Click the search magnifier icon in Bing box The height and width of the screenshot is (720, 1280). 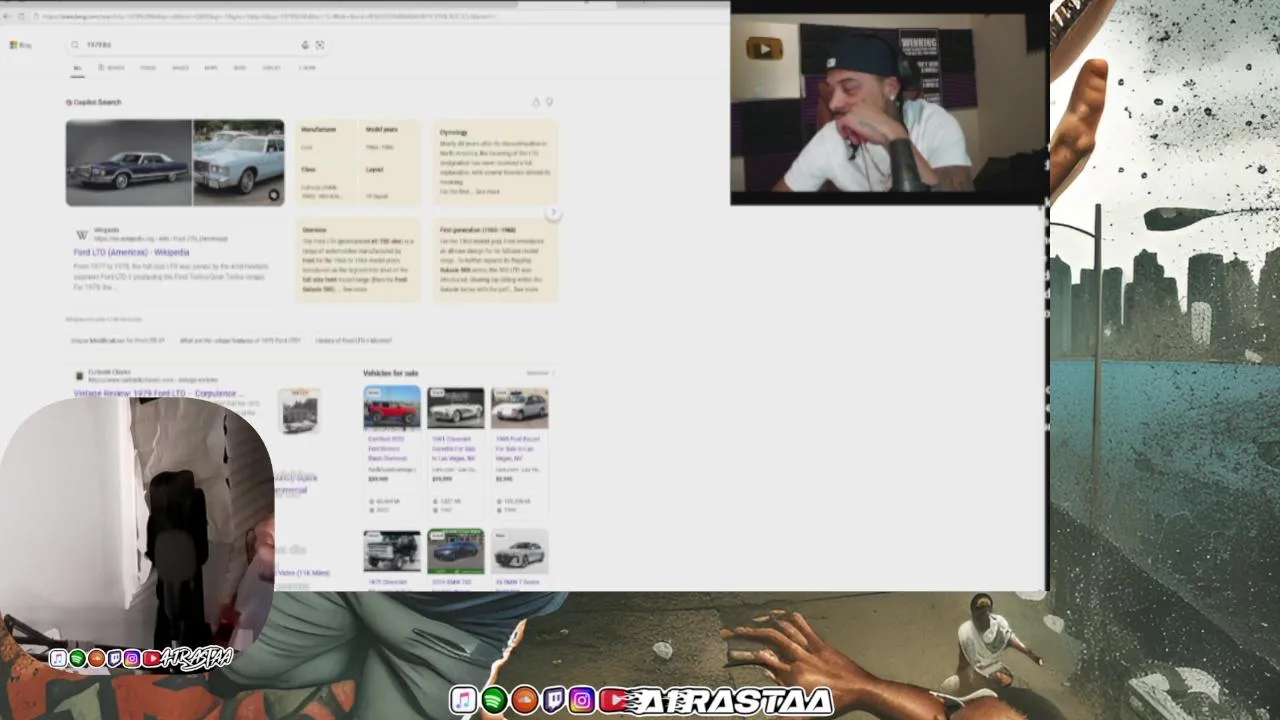pos(75,45)
